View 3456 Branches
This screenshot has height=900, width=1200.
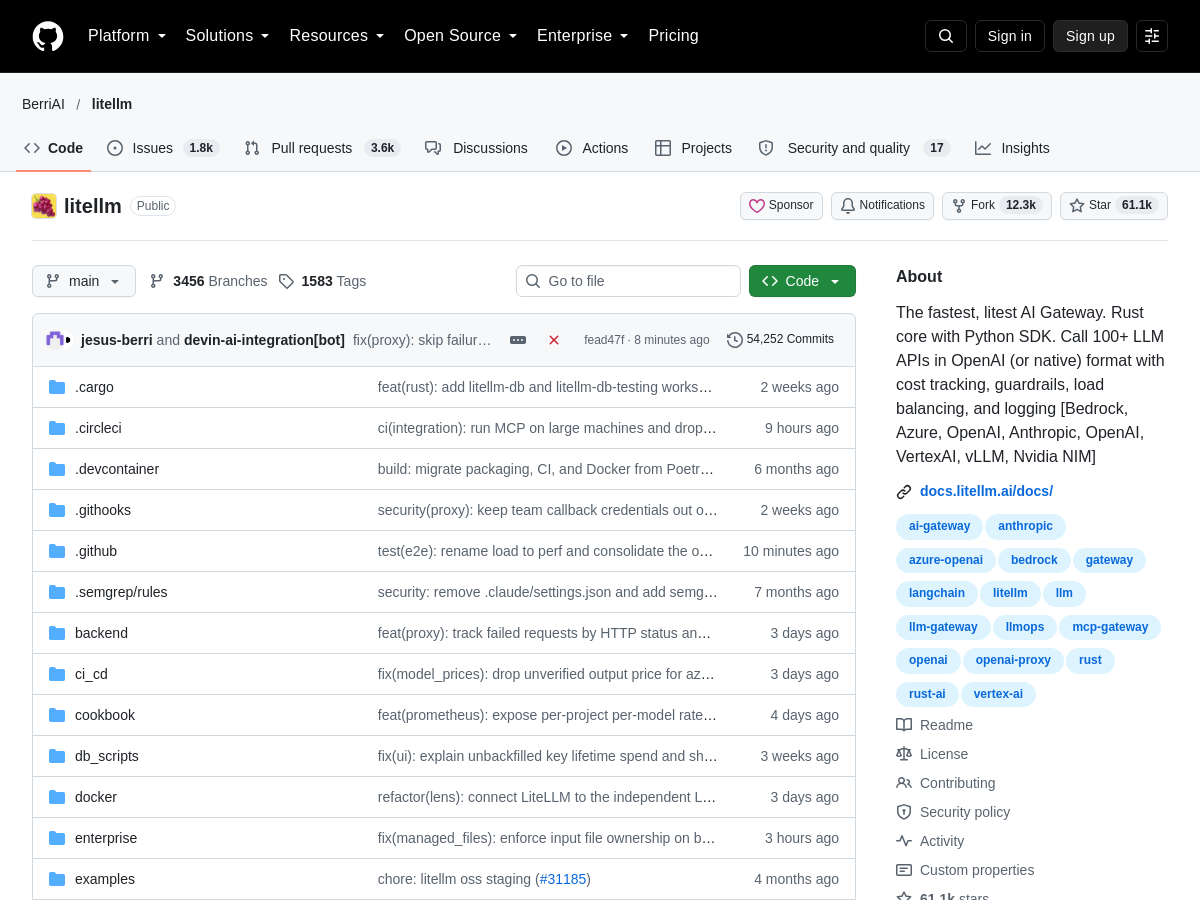[x=208, y=281]
